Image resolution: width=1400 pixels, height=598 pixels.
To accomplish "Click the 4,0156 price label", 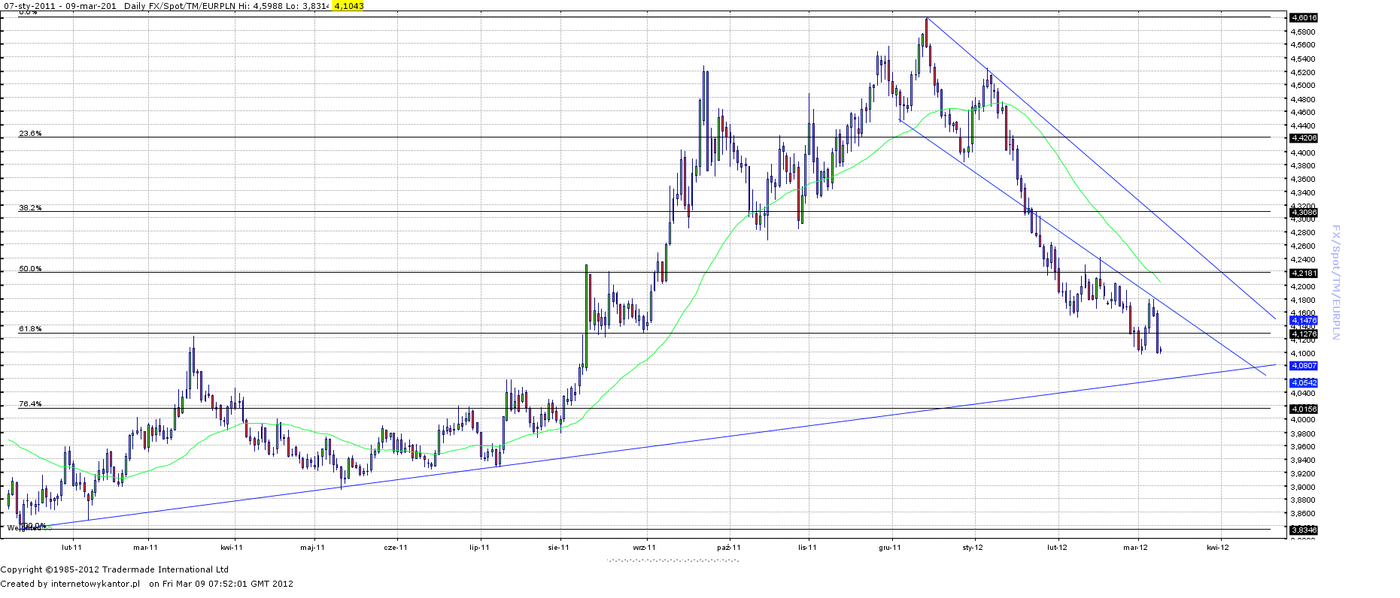I will point(1304,409).
